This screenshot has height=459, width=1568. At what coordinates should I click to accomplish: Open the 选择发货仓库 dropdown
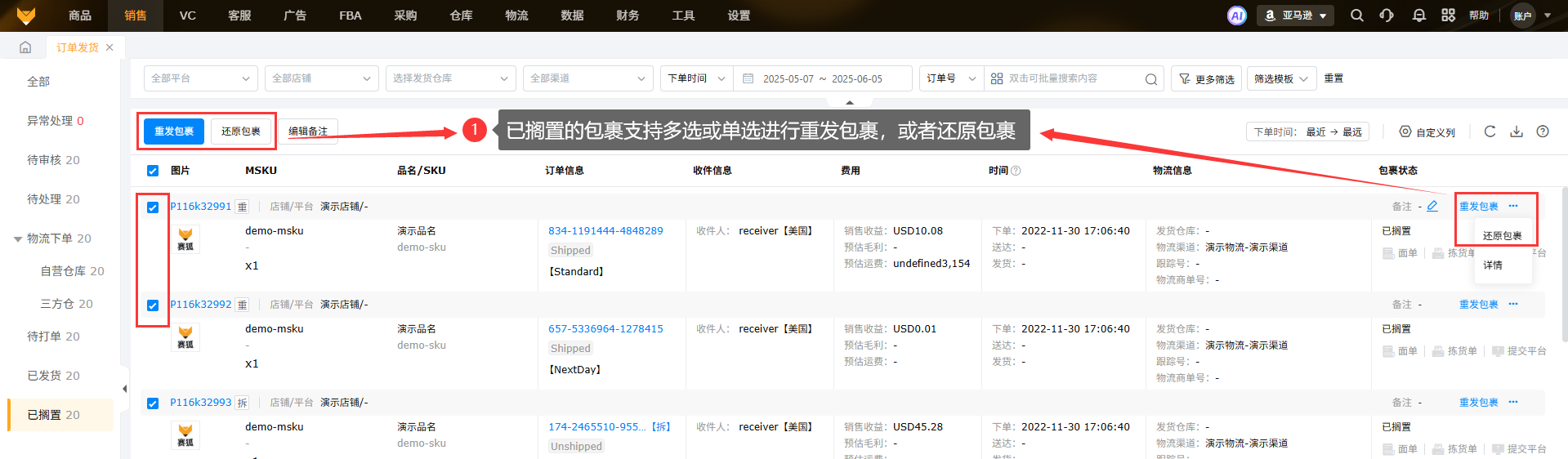point(451,78)
